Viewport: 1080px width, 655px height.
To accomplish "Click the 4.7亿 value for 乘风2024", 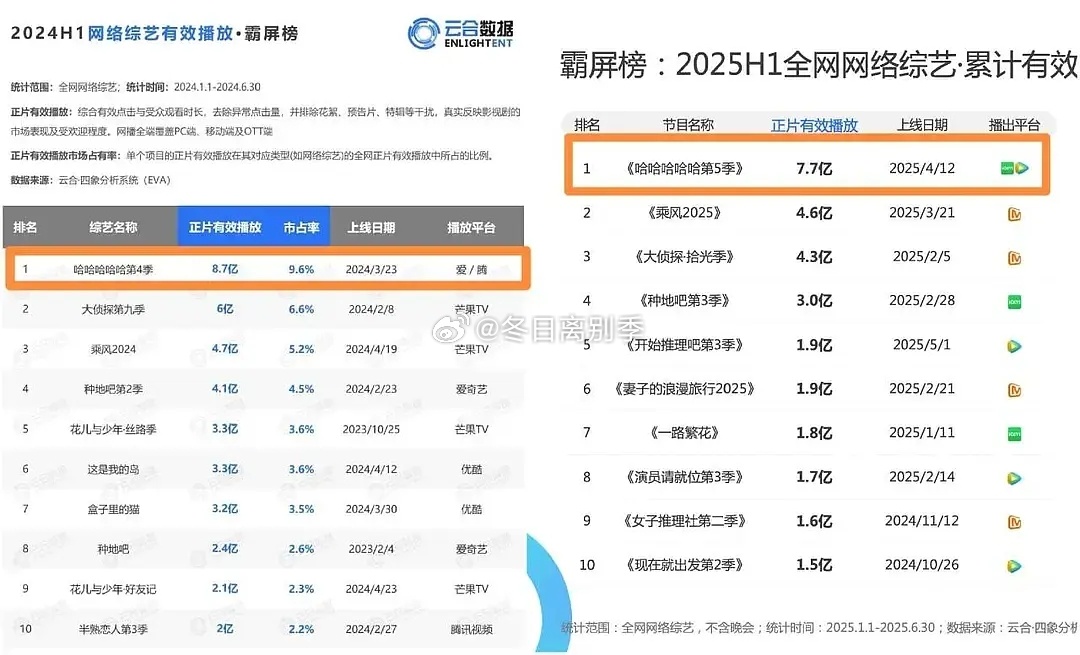I will [x=225, y=349].
